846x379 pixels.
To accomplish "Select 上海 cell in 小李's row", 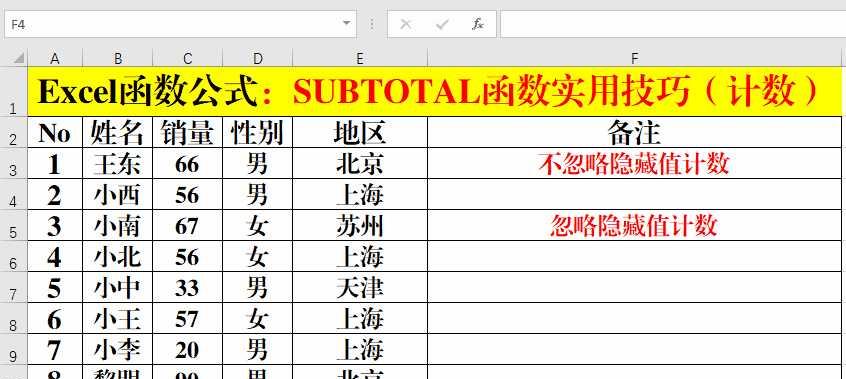I will pos(360,350).
